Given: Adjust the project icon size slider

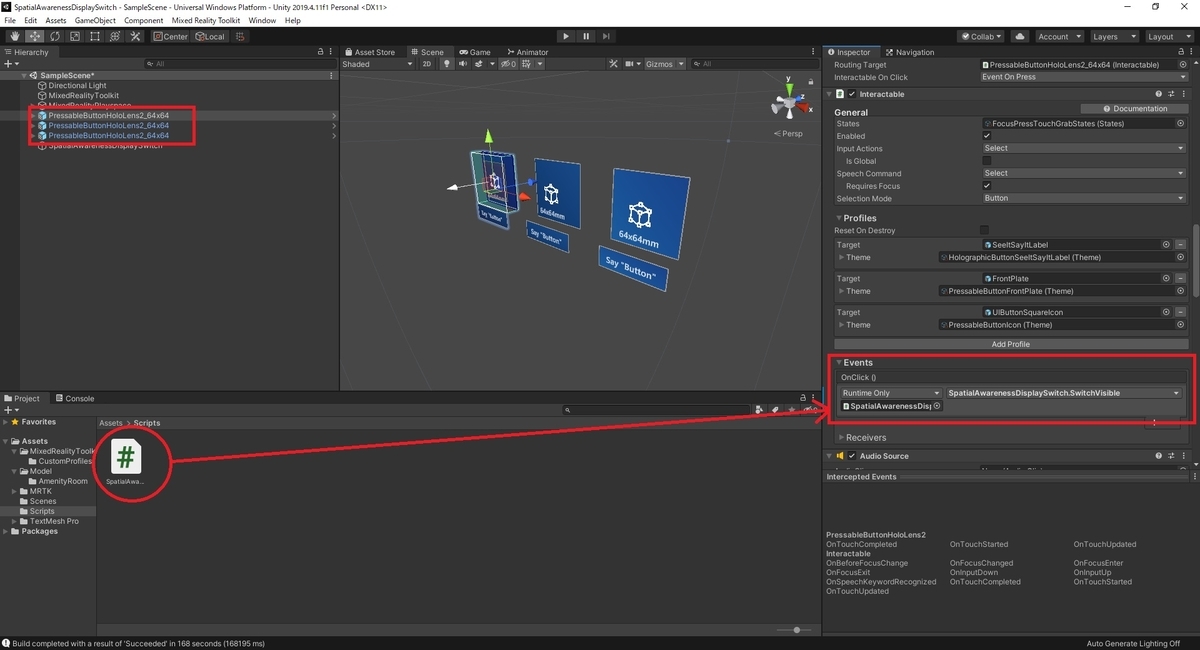Looking at the screenshot, I should click(796, 630).
